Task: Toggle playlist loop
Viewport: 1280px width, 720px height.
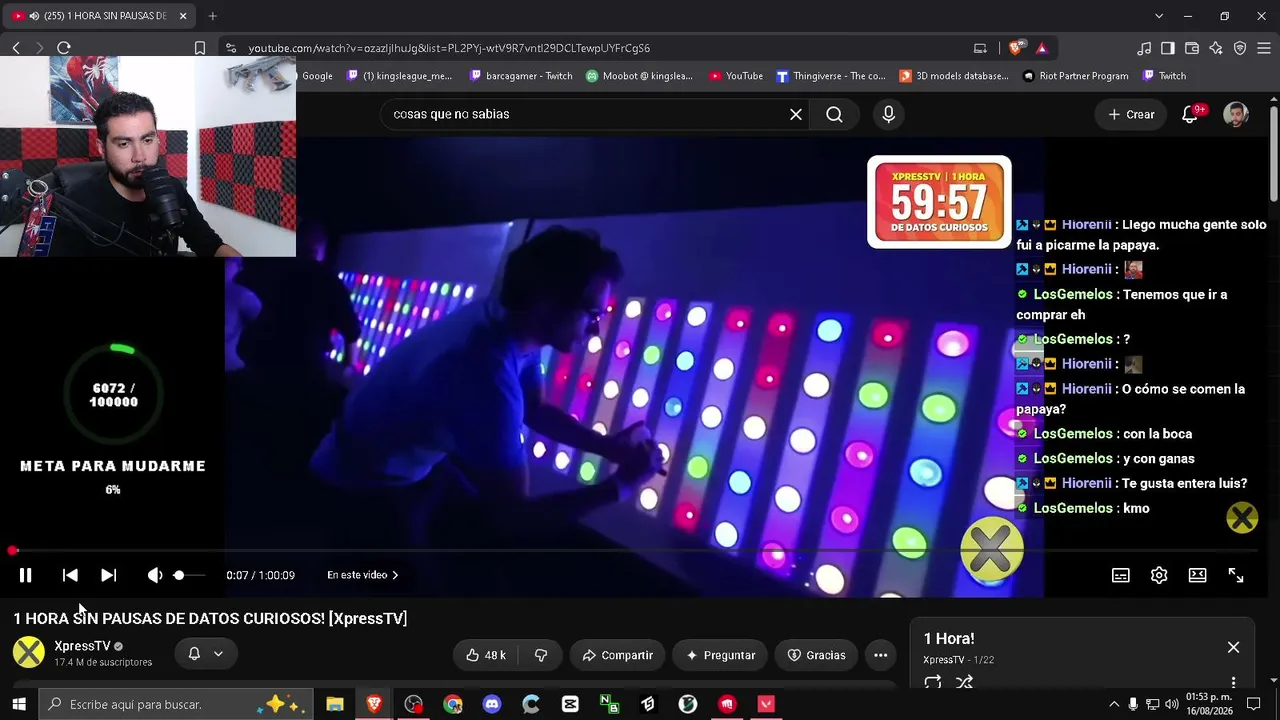Action: point(933,682)
